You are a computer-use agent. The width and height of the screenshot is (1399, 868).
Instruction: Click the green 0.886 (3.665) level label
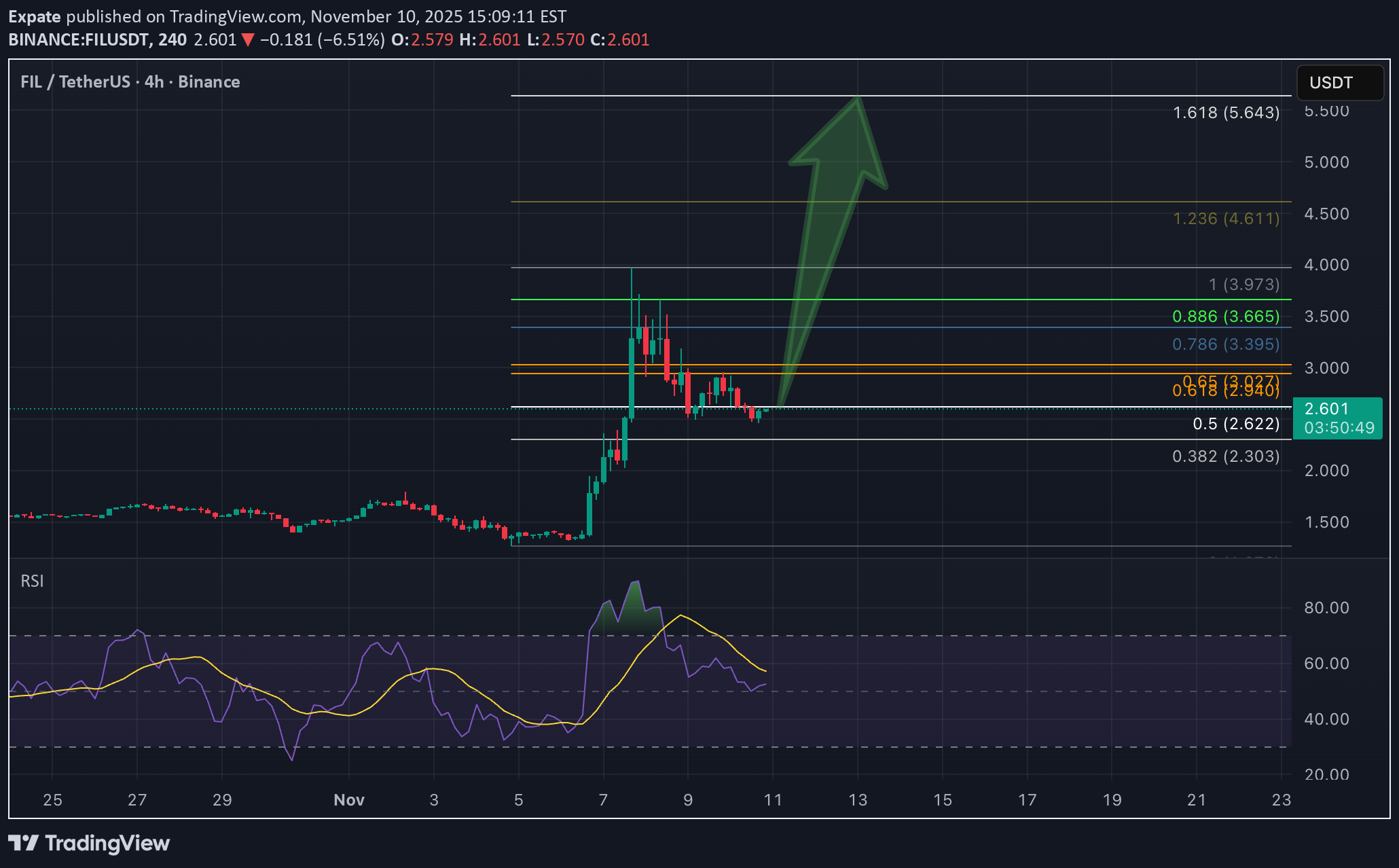tap(1226, 317)
